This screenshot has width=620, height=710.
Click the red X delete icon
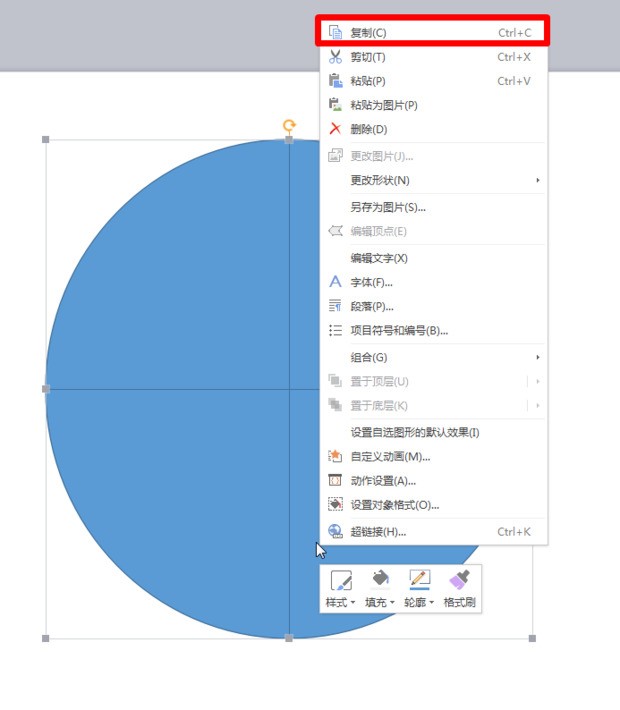[335, 129]
